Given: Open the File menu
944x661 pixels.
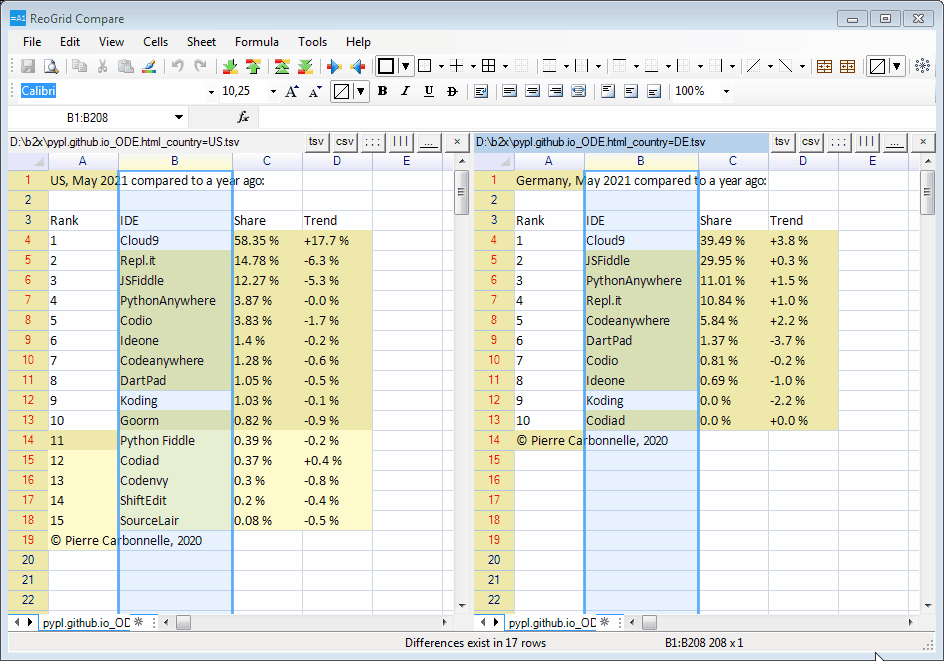Looking at the screenshot, I should 32,42.
